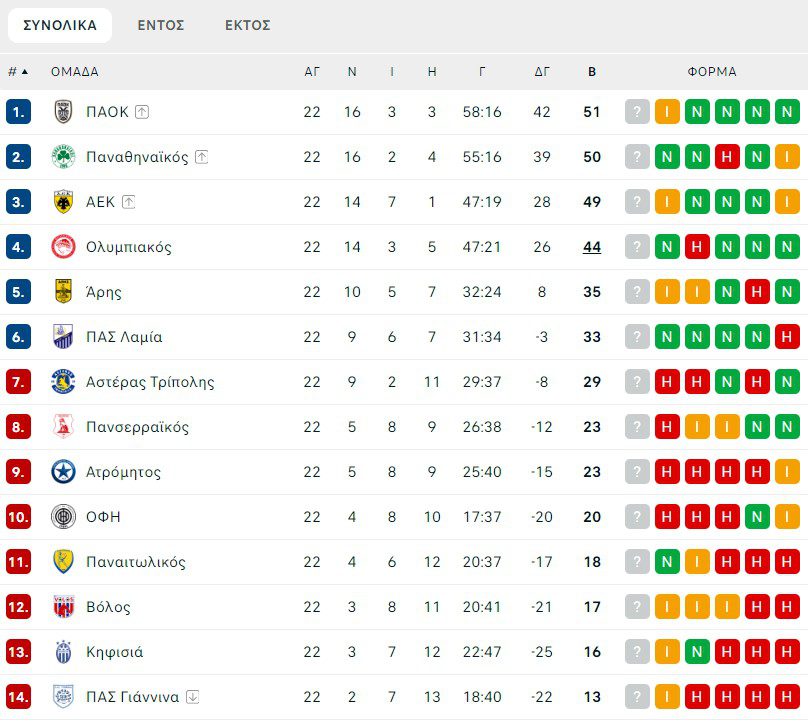Click the ΠΑΟΚ team crest icon
The width and height of the screenshot is (808, 721).
[63, 112]
